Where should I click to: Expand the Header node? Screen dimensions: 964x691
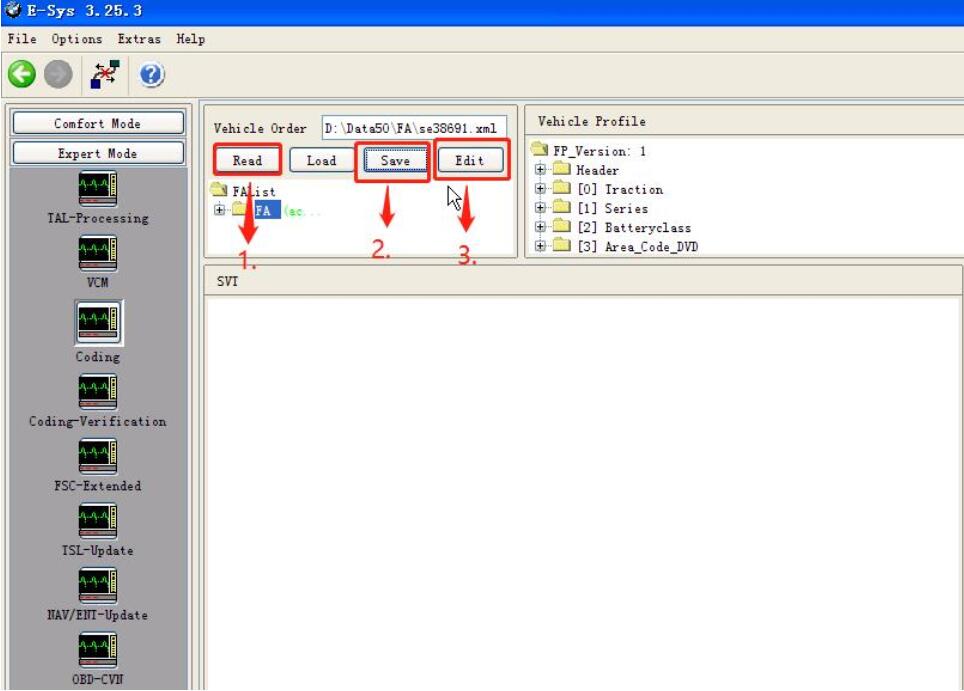coord(540,169)
